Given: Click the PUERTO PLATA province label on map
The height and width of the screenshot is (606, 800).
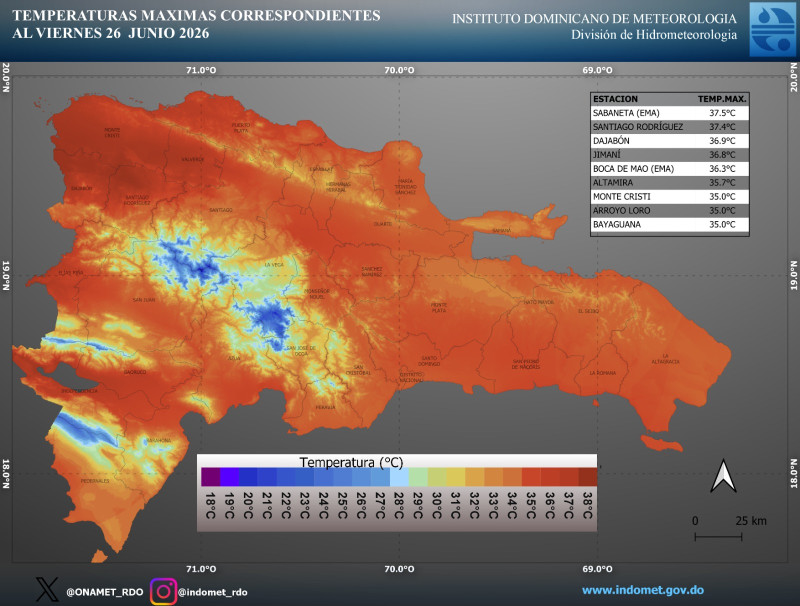Looking at the screenshot, I should [x=241, y=128].
